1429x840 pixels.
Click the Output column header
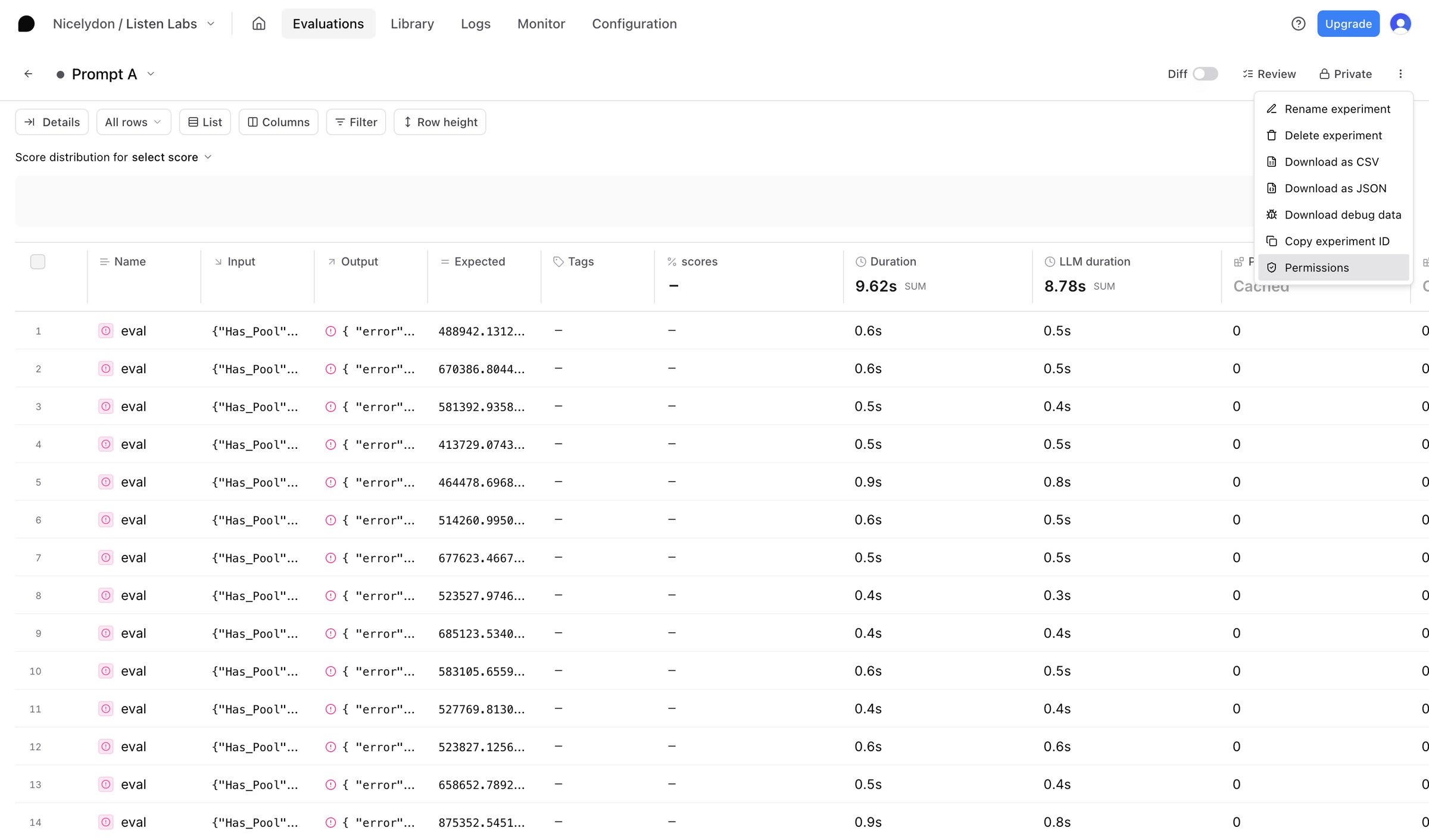[359, 261]
